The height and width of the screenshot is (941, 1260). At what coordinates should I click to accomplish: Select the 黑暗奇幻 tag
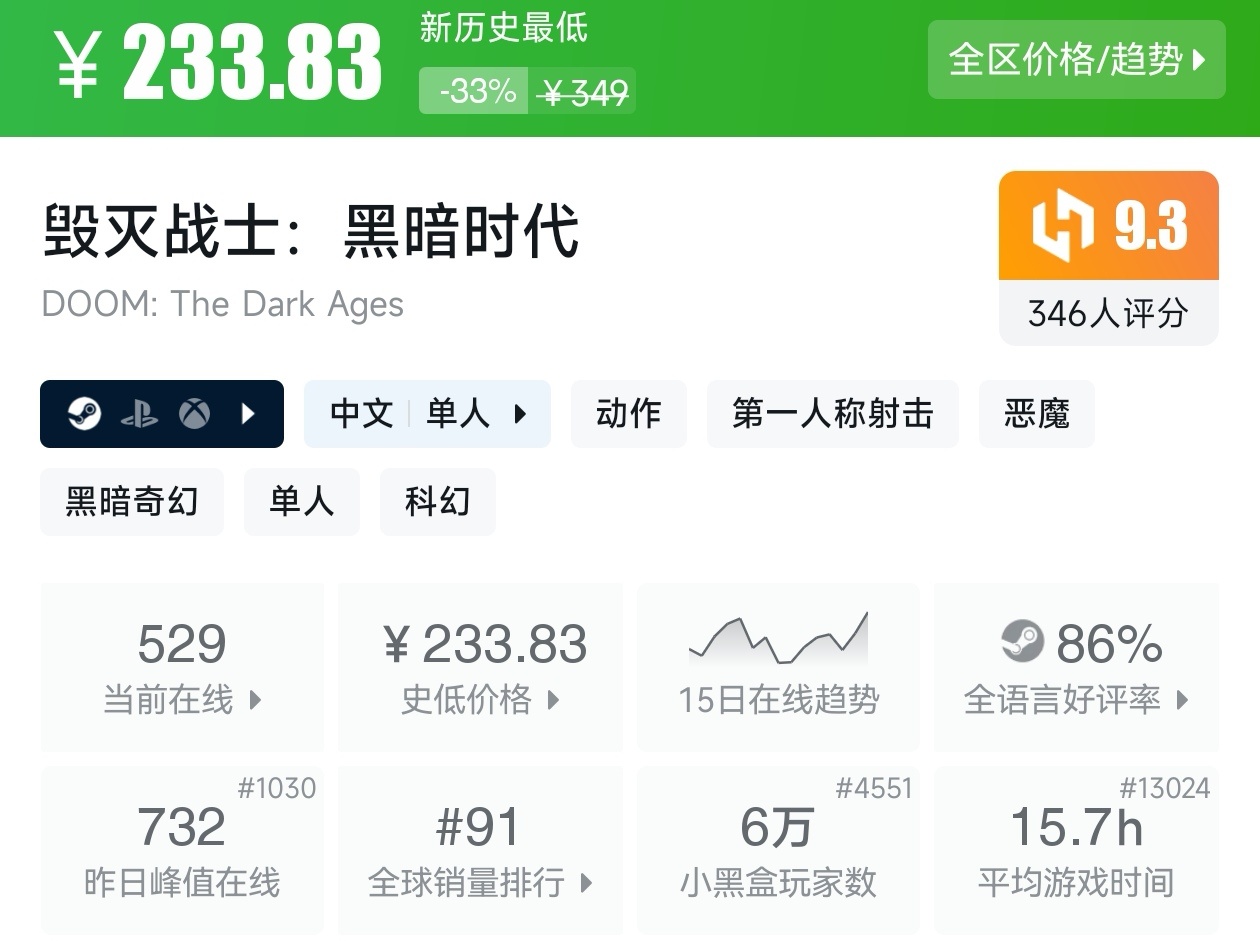131,502
